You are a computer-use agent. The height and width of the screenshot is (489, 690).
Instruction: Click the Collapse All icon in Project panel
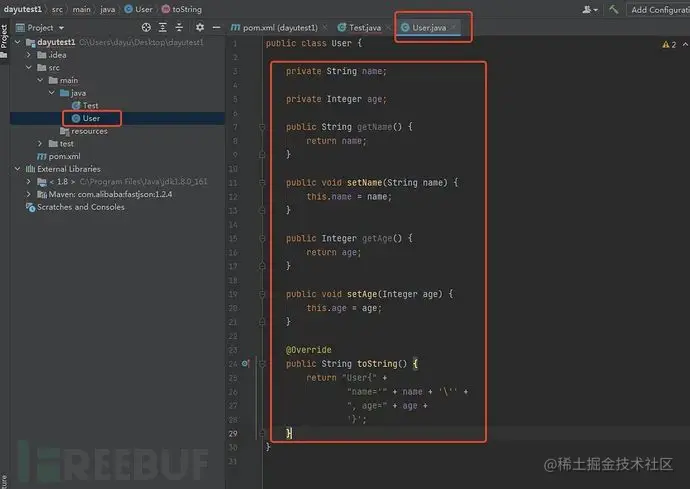point(179,28)
